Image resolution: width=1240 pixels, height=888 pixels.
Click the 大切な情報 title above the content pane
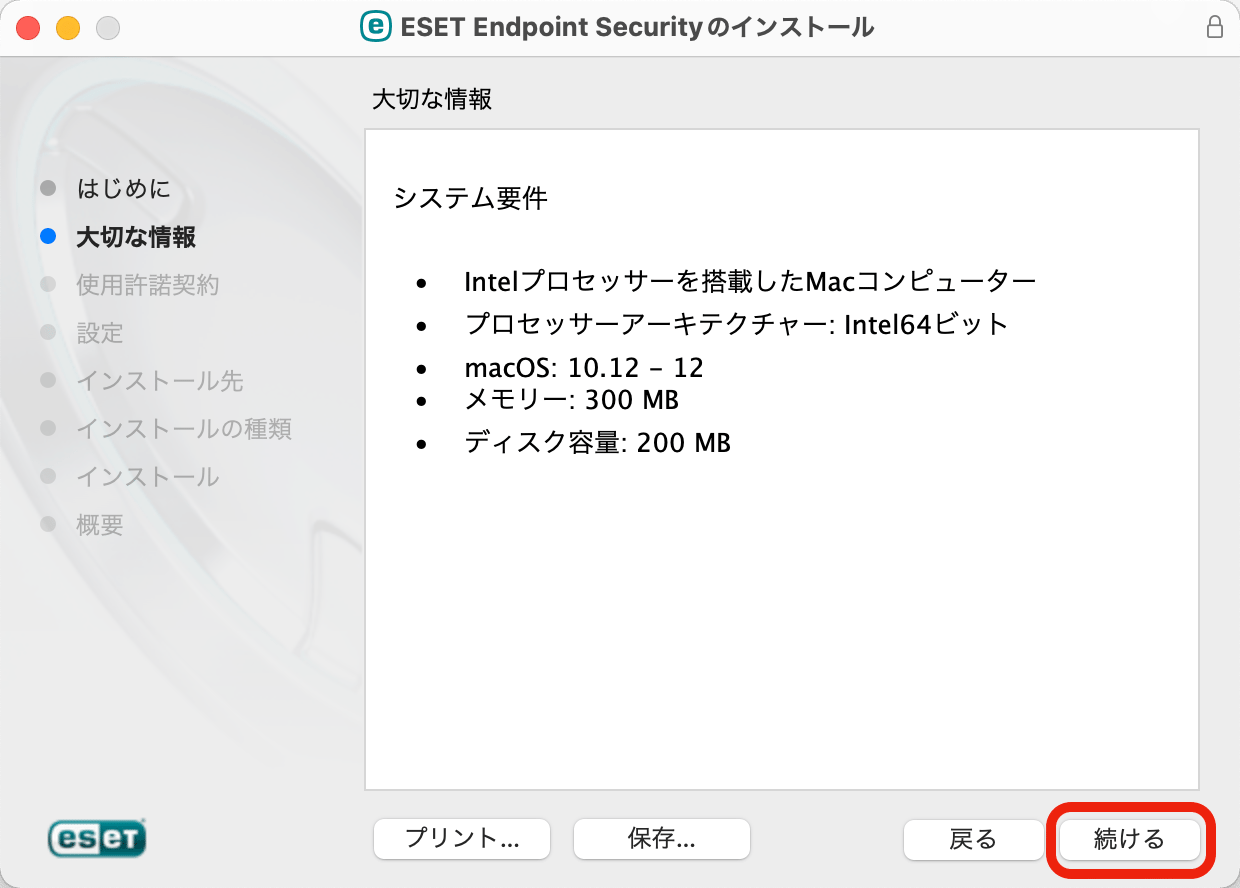[430, 99]
